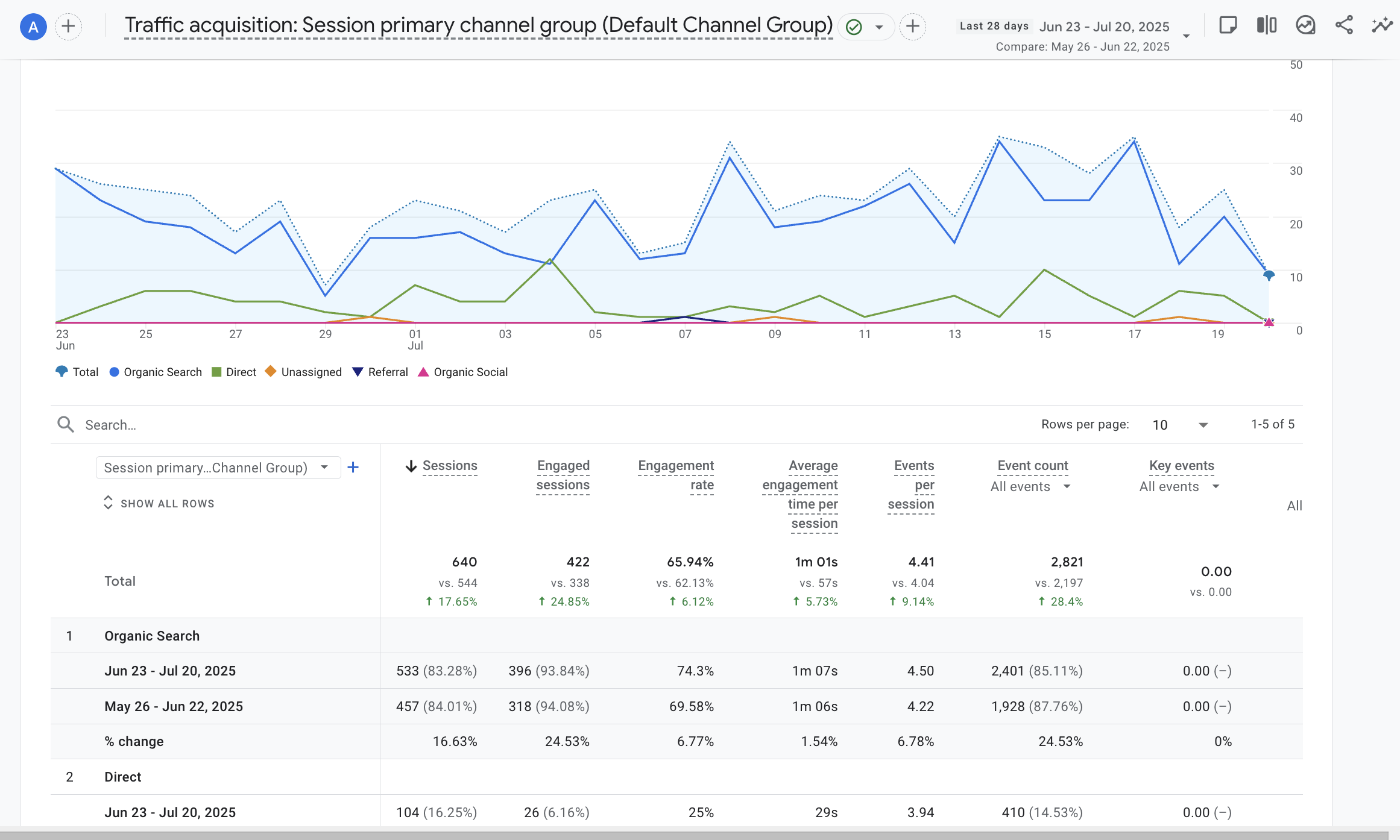Open the Insights sparkline icon
The image size is (1400, 840).
(x=1382, y=25)
